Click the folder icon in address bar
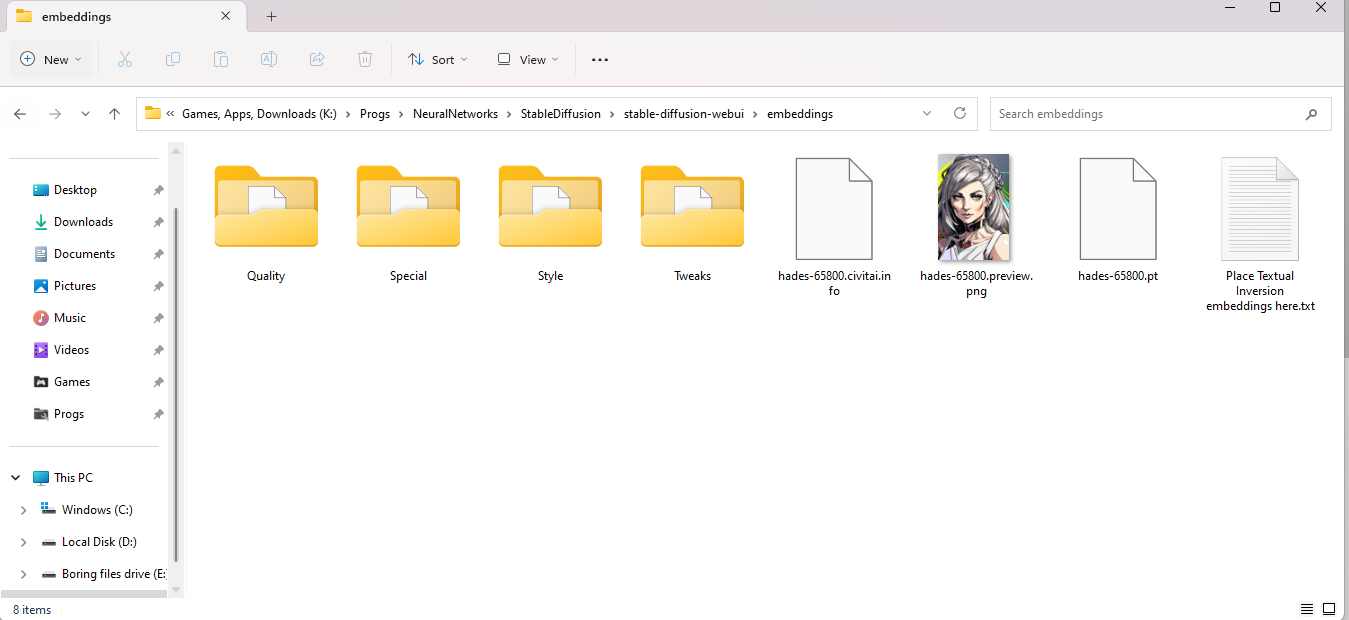 click(153, 113)
